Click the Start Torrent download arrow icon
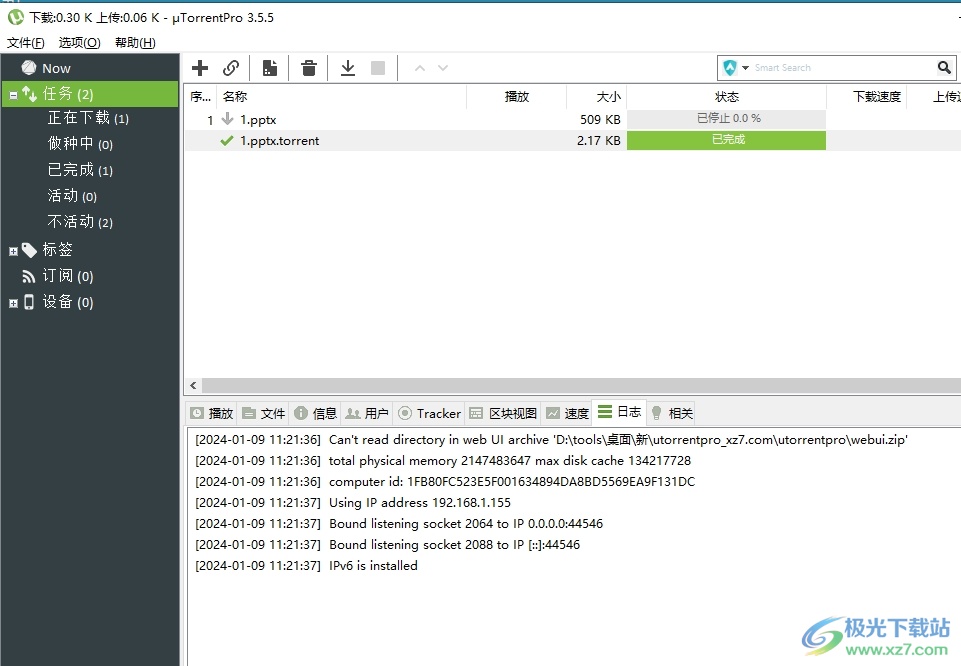This screenshot has width=961, height=666. click(348, 68)
